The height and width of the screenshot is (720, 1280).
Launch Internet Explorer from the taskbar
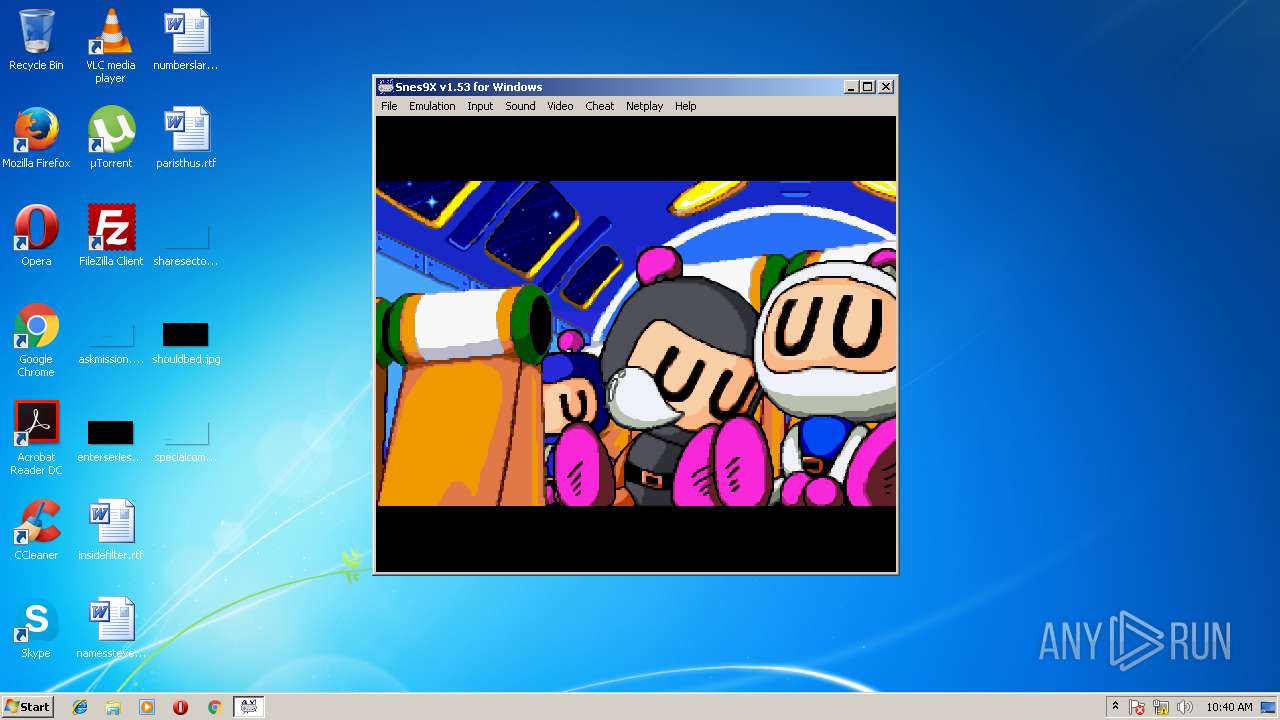pos(80,707)
